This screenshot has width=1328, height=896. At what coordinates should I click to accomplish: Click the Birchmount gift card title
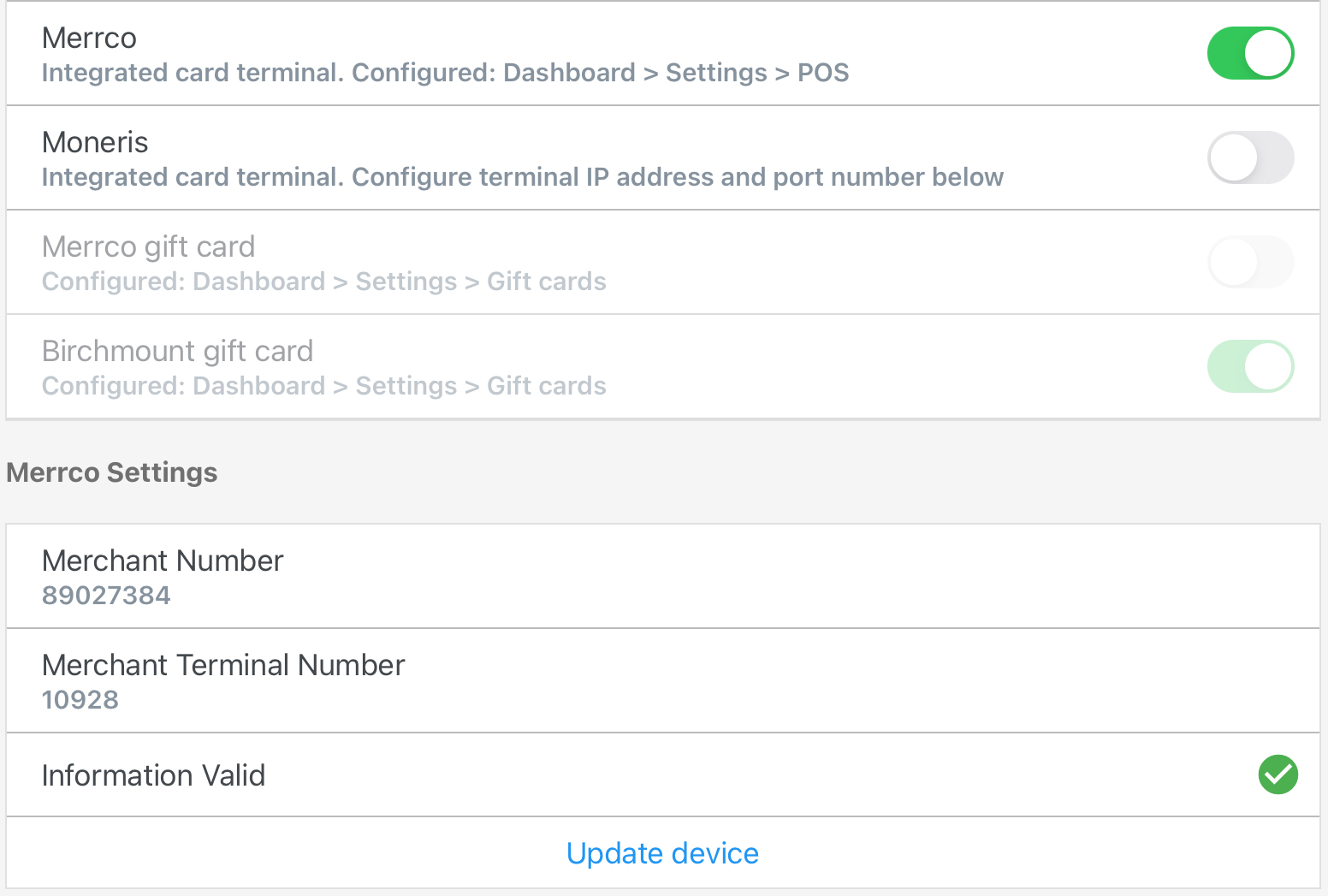(177, 351)
